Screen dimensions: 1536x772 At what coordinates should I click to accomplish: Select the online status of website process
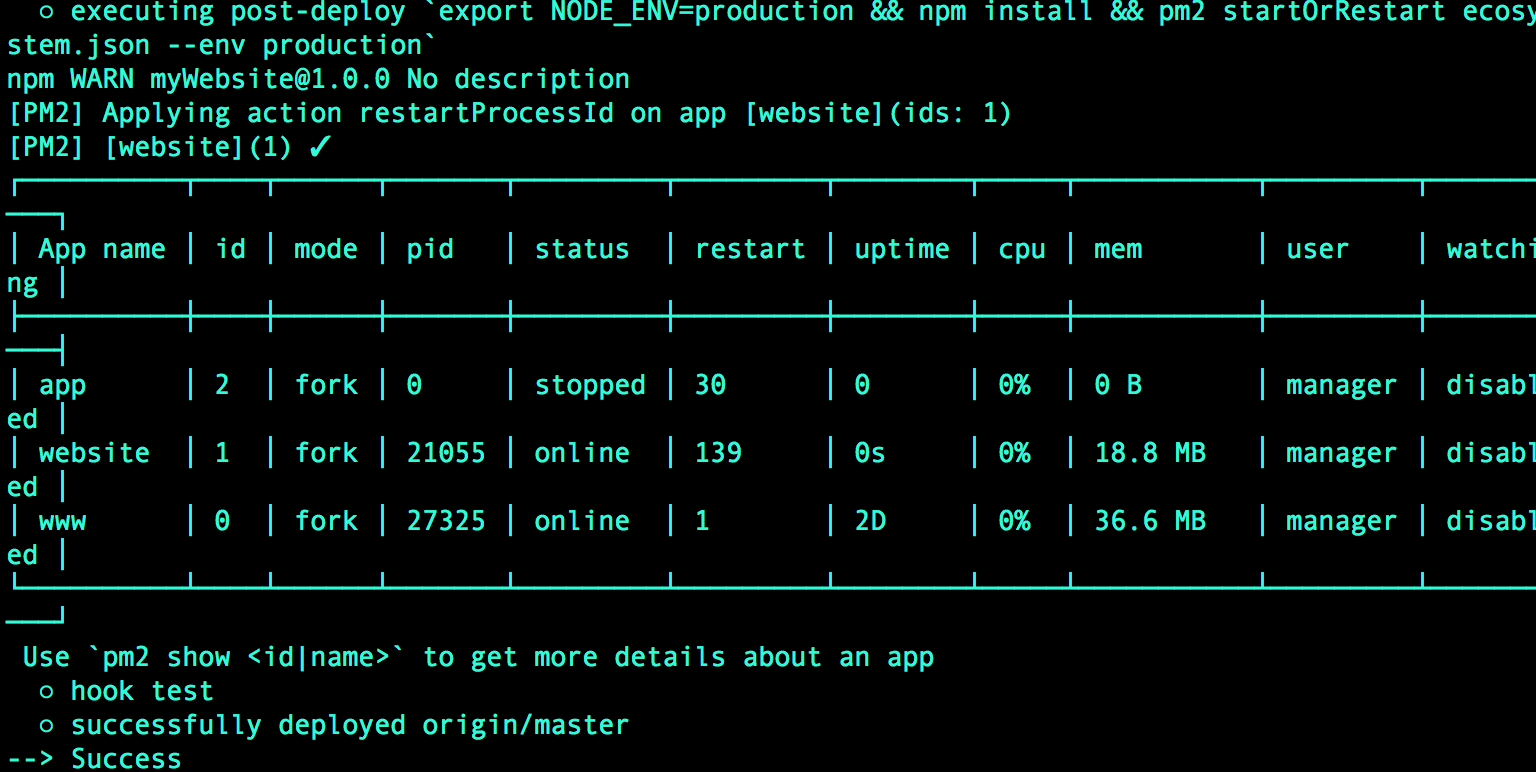point(582,452)
